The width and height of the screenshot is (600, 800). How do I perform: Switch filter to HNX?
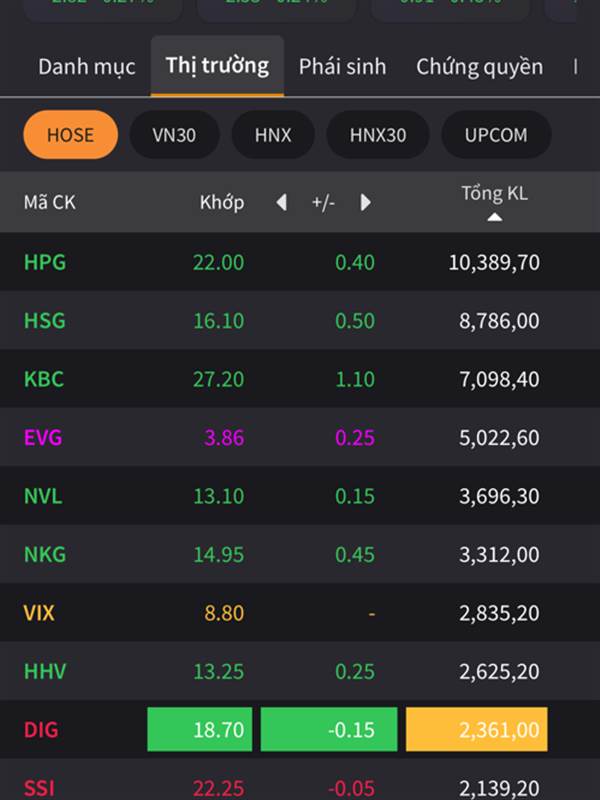coord(273,135)
